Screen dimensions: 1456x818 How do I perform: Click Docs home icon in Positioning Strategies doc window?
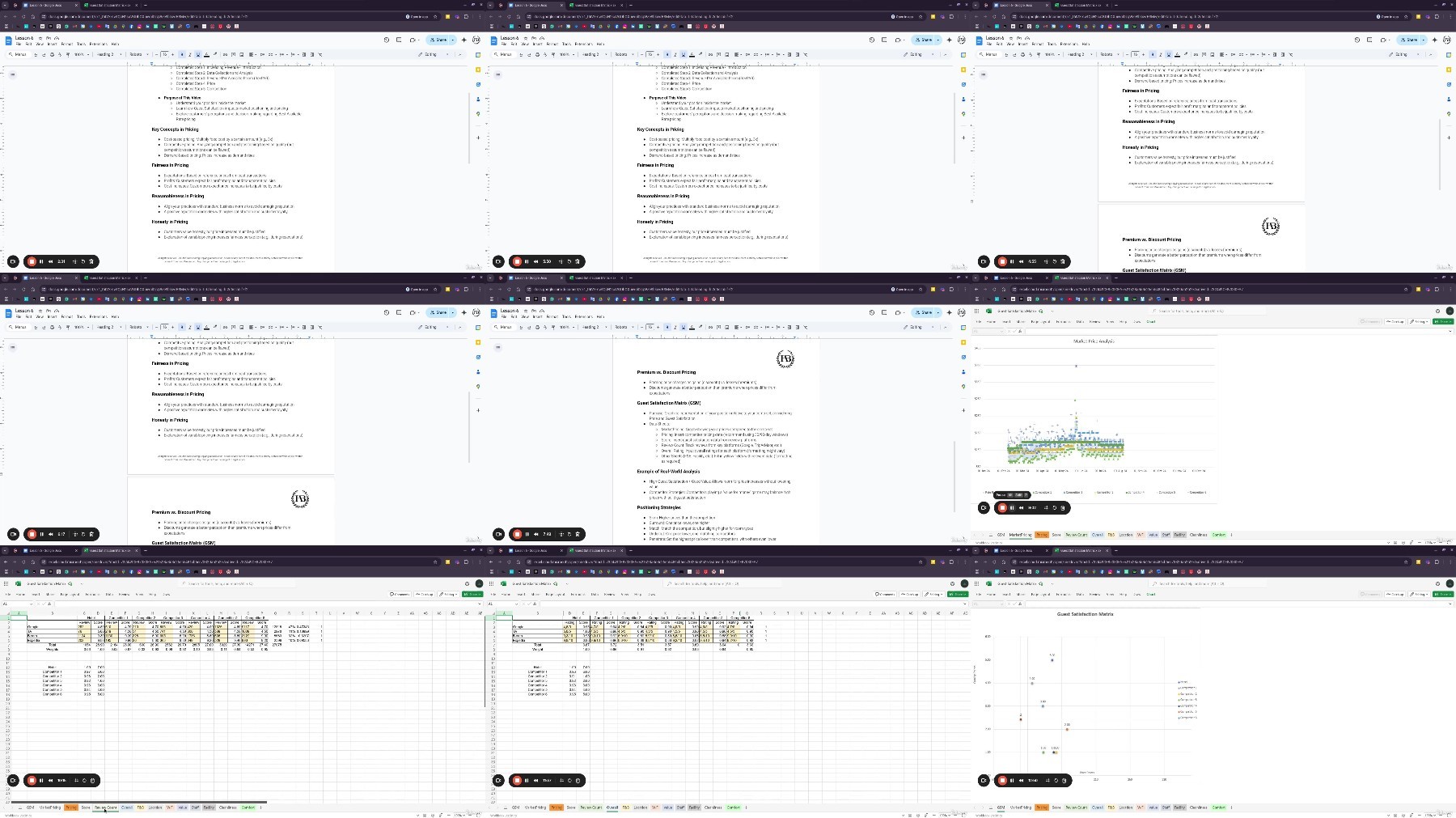(493, 314)
